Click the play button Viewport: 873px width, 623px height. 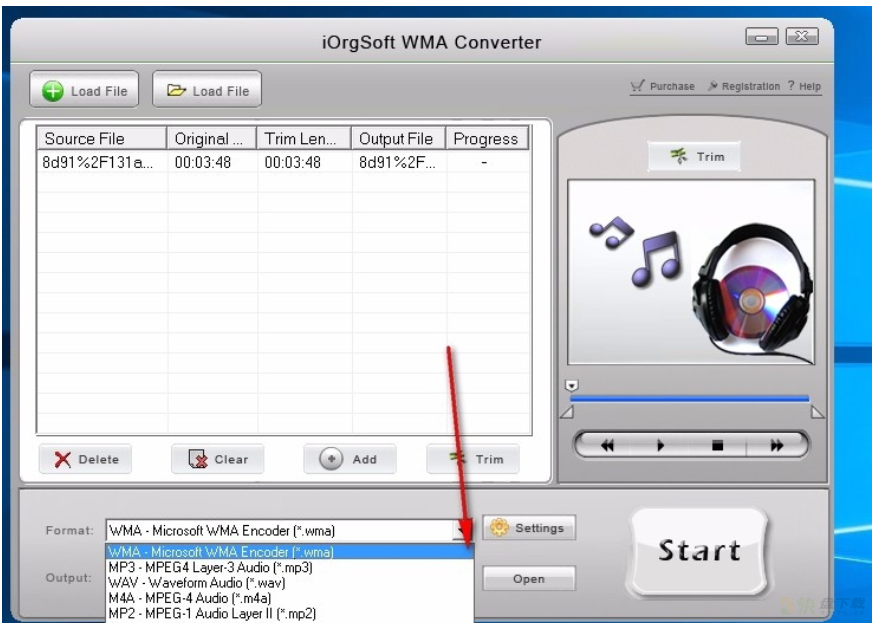[x=660, y=445]
